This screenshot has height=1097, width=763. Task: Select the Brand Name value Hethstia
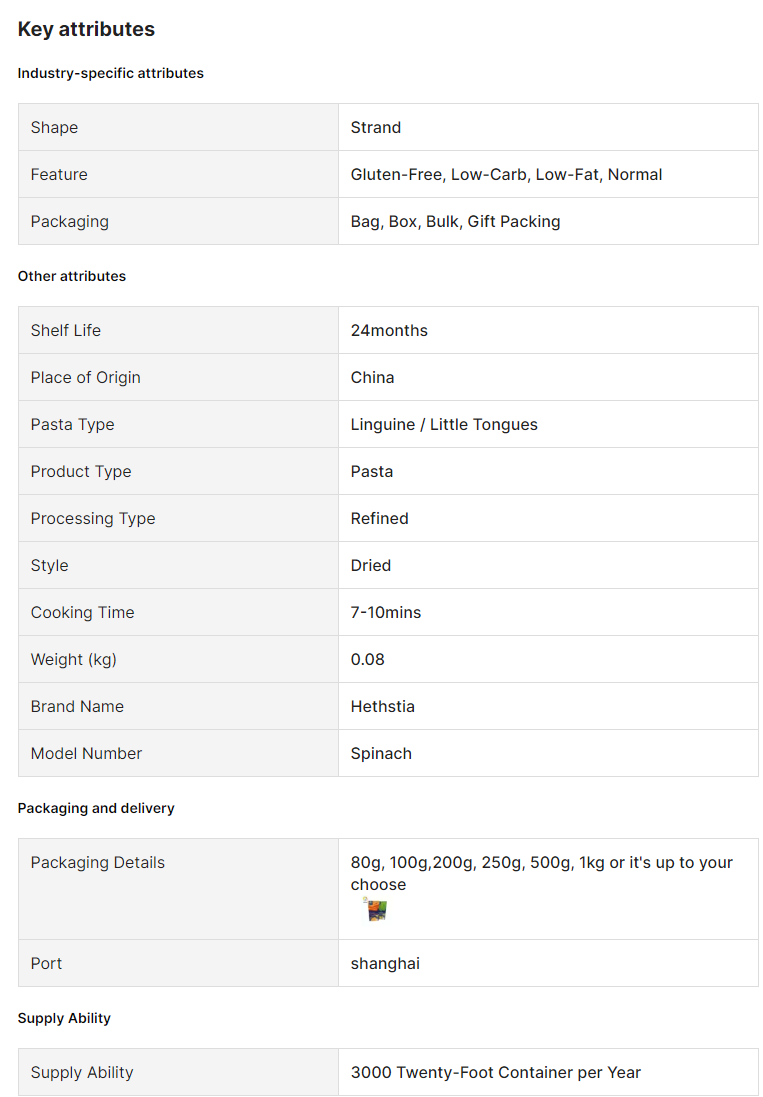coord(383,707)
